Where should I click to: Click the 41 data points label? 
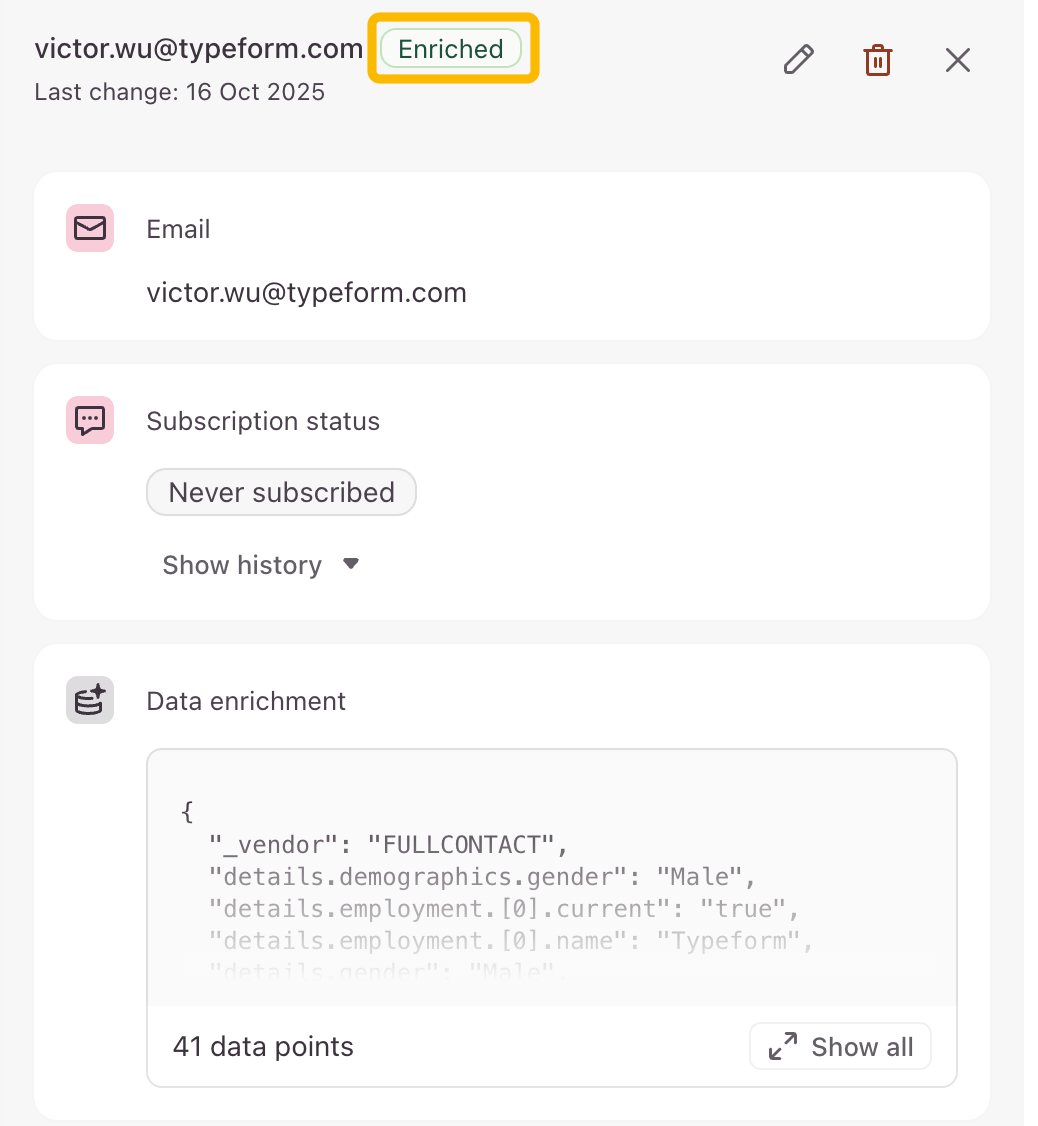[x=263, y=1047]
